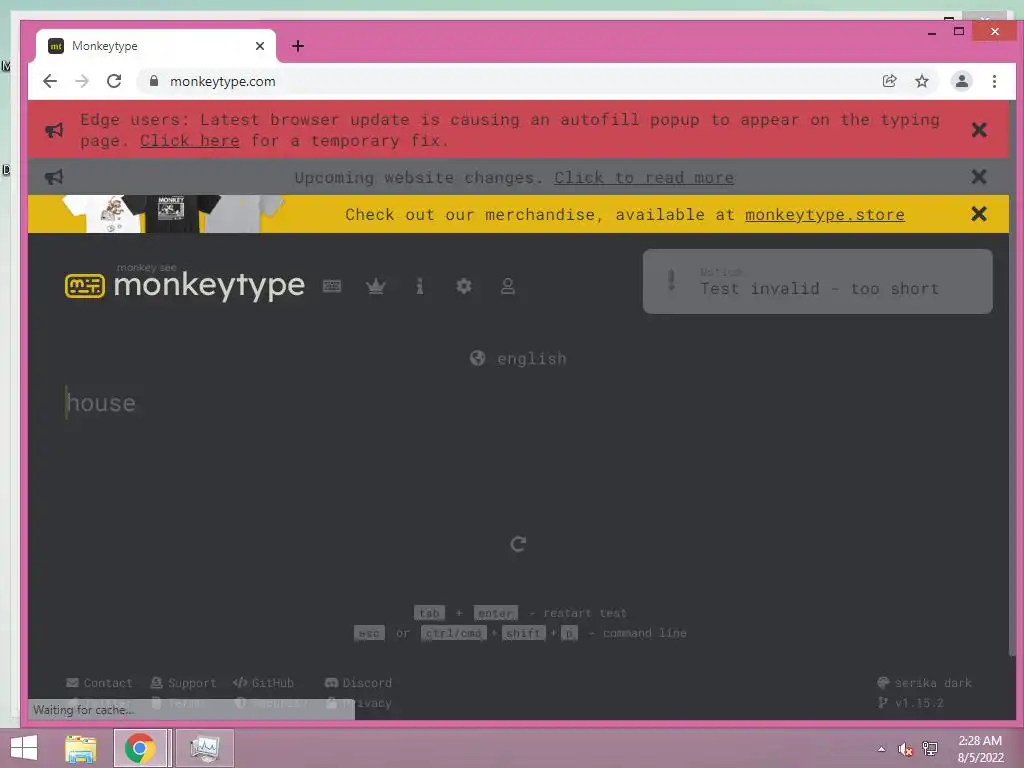Open the english language selector

pyautogui.click(x=518, y=359)
